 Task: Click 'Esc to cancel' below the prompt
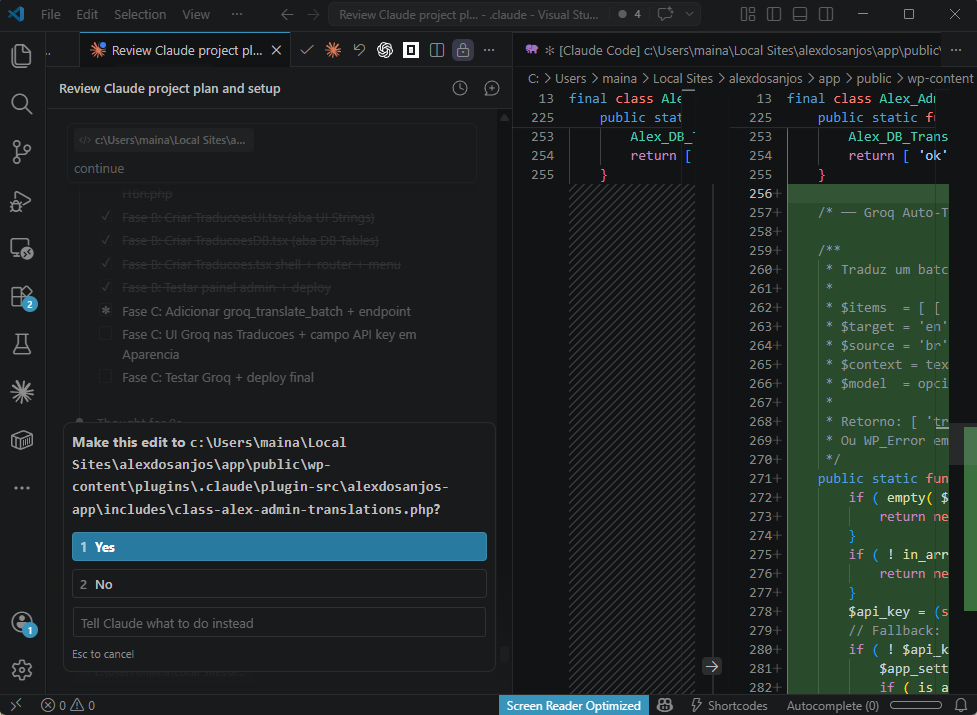click(103, 653)
